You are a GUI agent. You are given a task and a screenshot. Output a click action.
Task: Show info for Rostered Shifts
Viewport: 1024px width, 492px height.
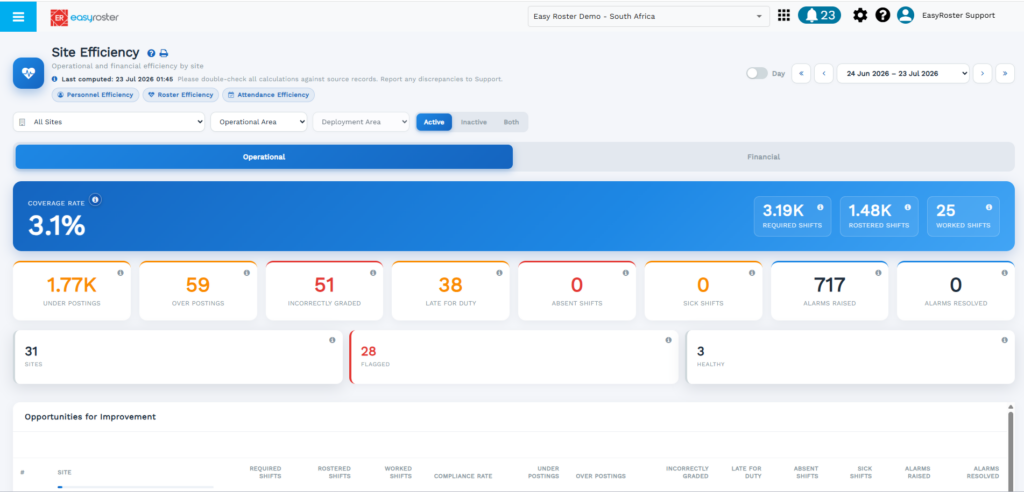click(x=907, y=207)
